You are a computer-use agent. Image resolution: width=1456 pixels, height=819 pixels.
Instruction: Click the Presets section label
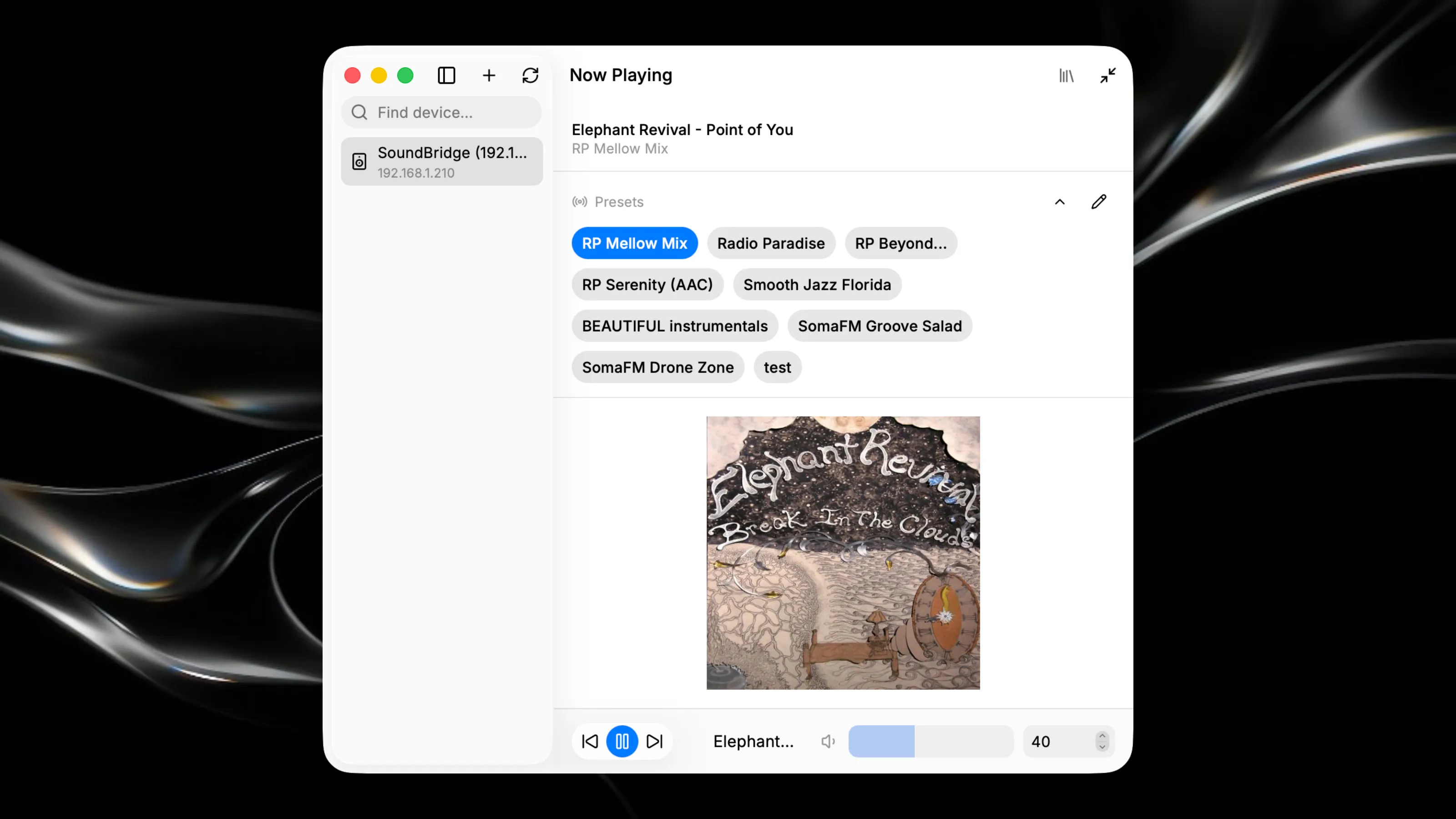click(x=619, y=202)
